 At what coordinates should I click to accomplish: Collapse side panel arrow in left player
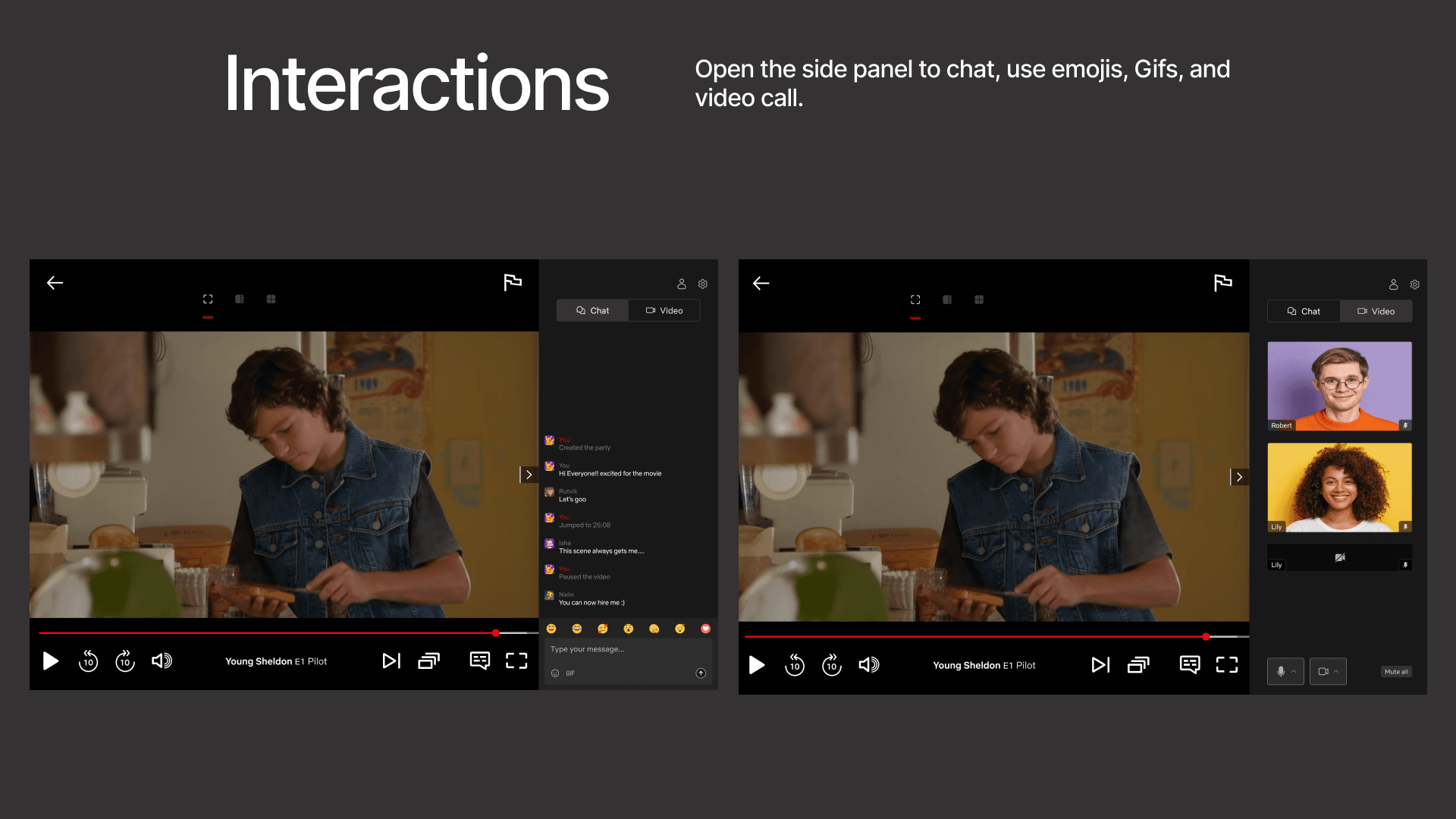click(529, 475)
